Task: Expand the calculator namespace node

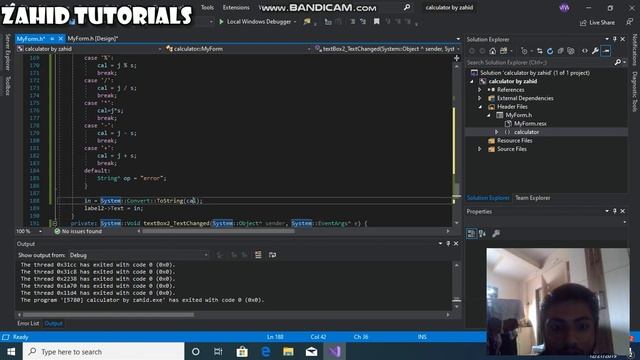Action: pyautogui.click(x=497, y=132)
